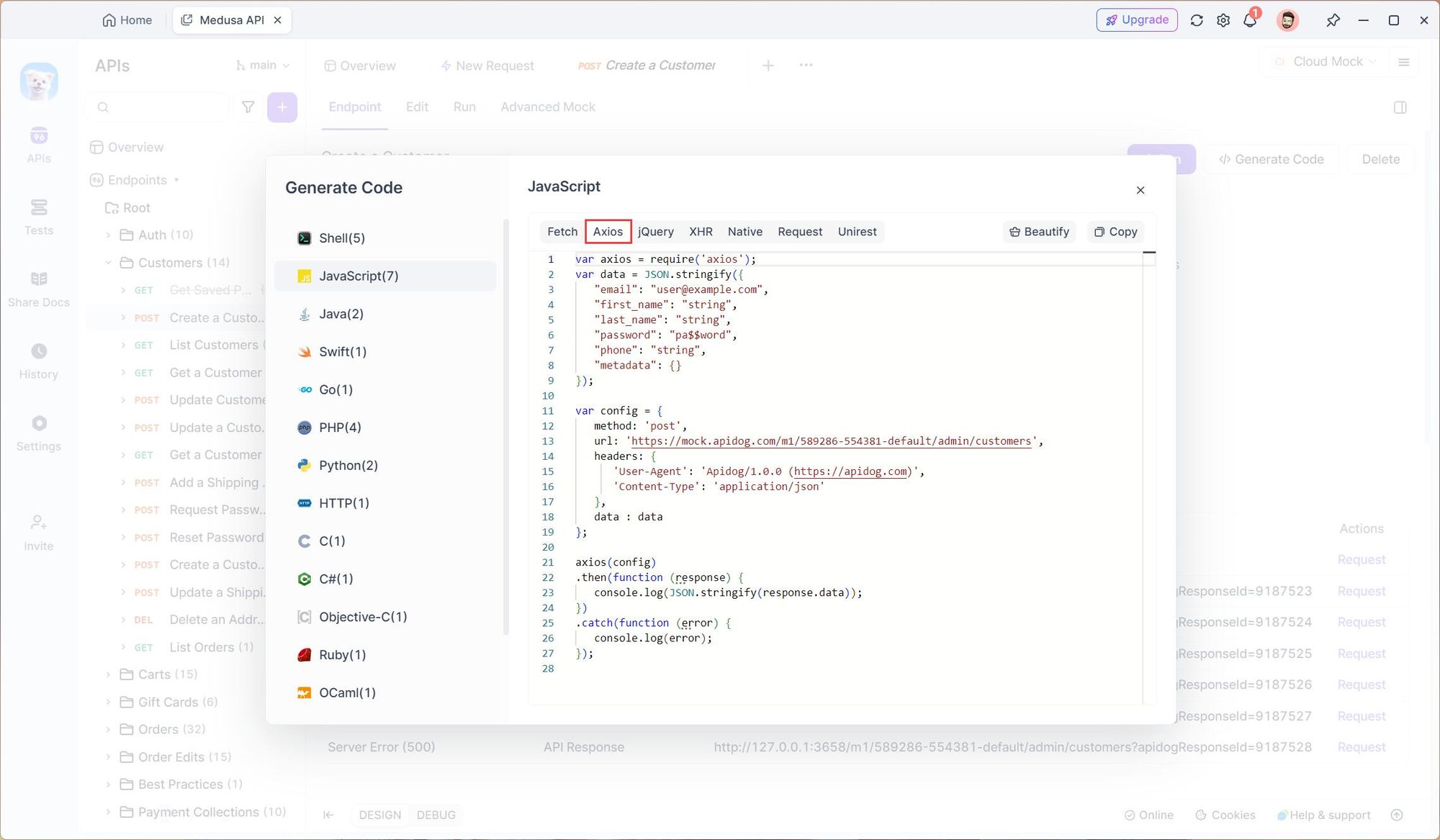
Task: Open the Tests sidebar section
Action: [x=39, y=217]
